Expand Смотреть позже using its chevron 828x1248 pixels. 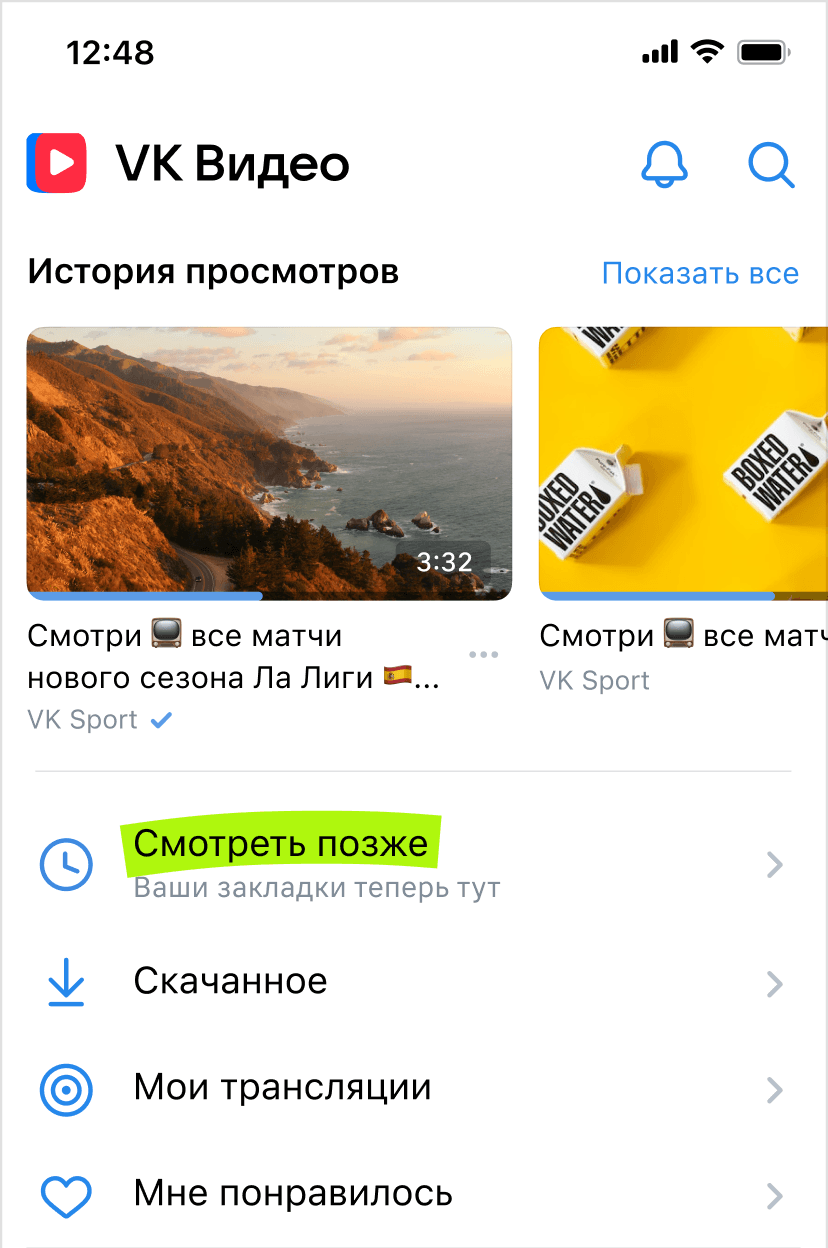pos(774,864)
